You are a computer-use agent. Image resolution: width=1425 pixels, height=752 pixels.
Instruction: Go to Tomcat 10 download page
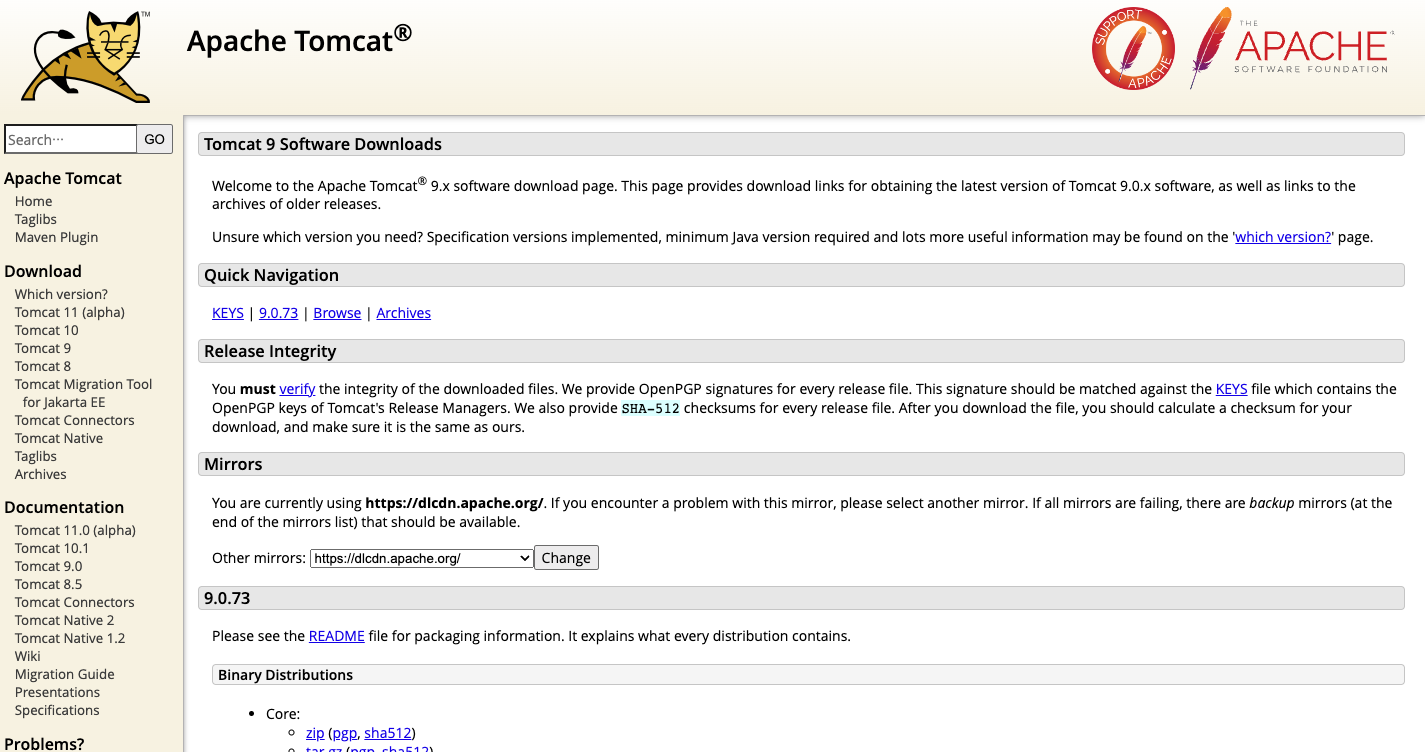[x=46, y=330]
